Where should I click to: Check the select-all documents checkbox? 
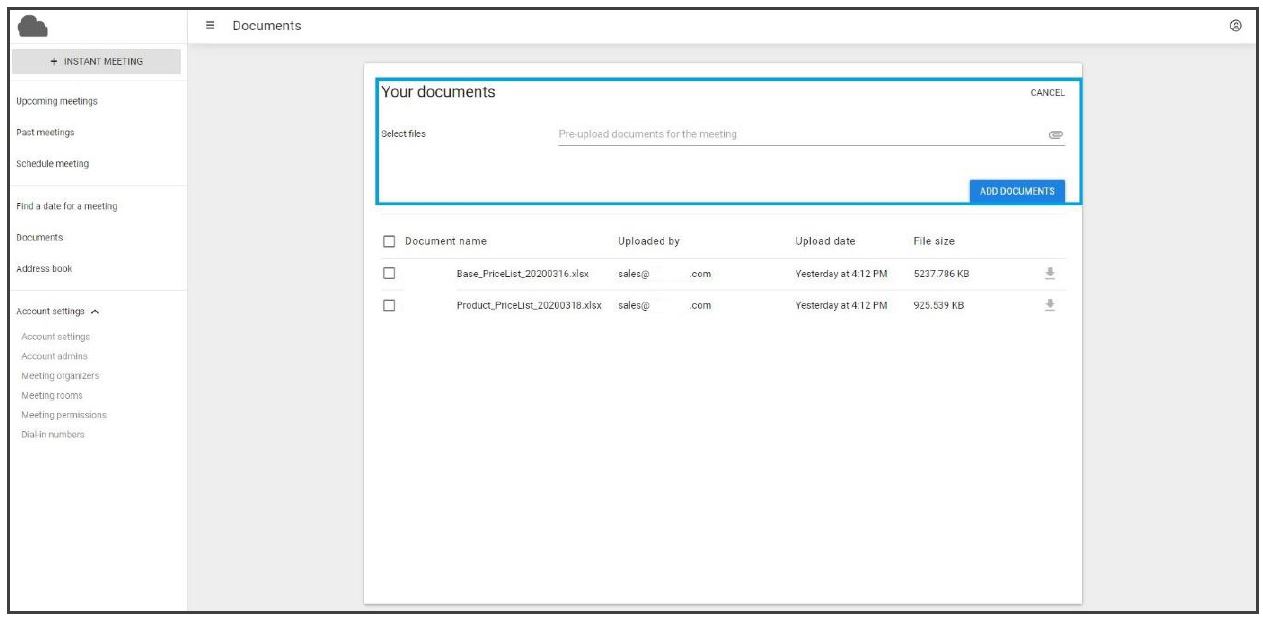(x=390, y=241)
